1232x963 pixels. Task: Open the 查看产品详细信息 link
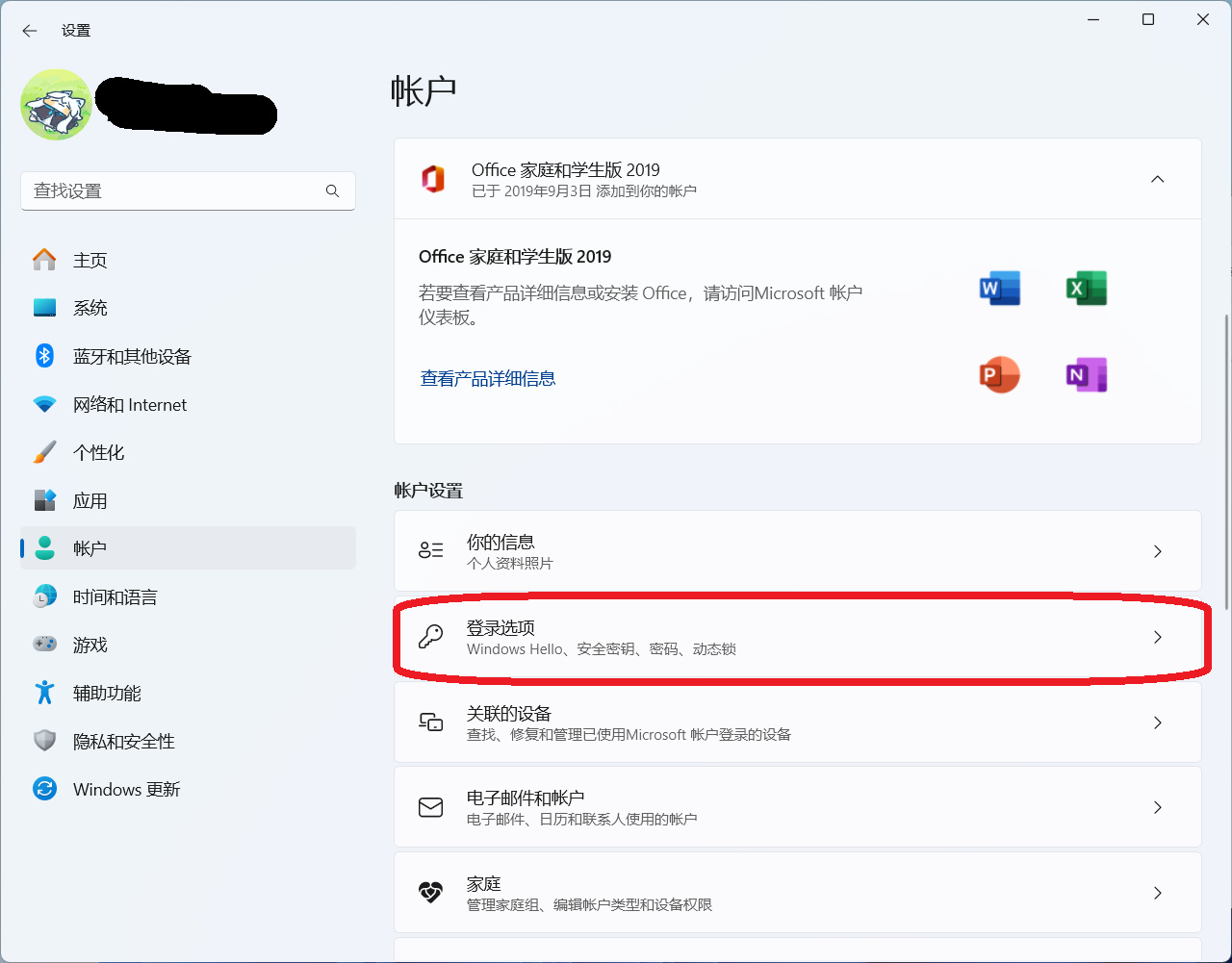point(488,378)
